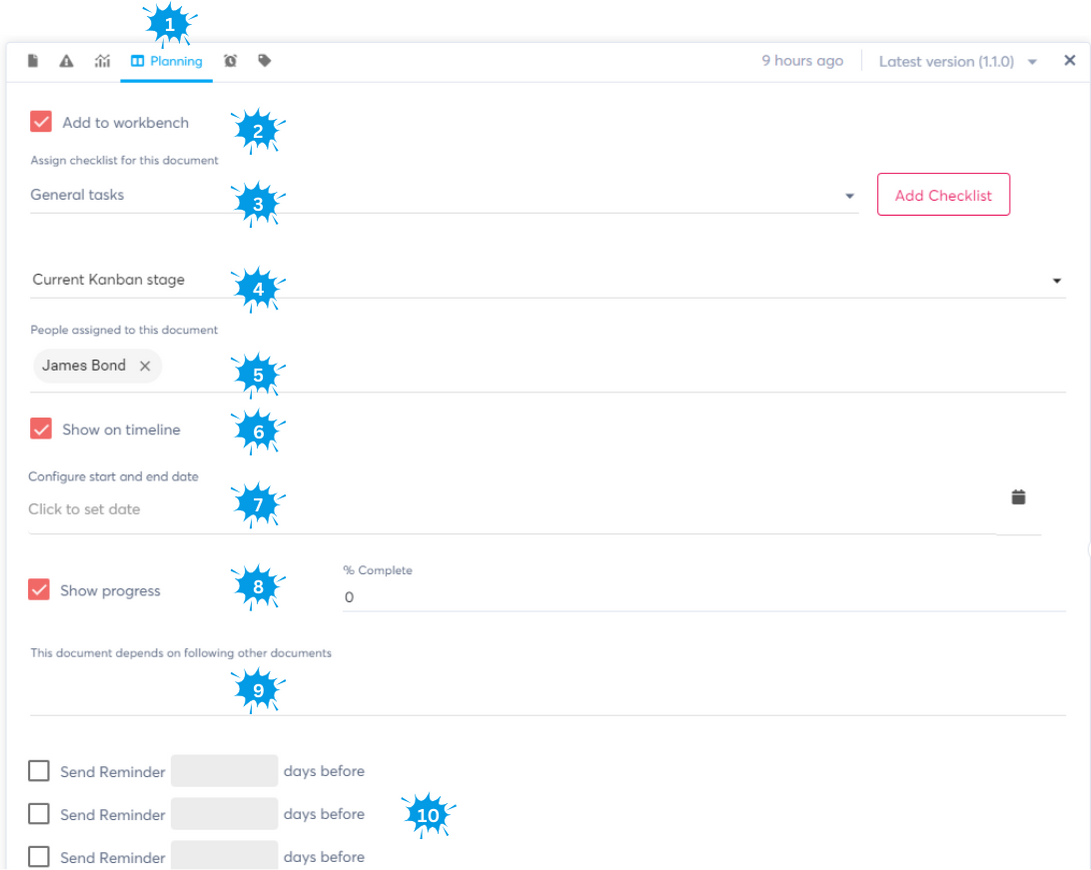Open the warning triangle tab icon
The height and width of the screenshot is (870, 1091).
click(x=67, y=61)
